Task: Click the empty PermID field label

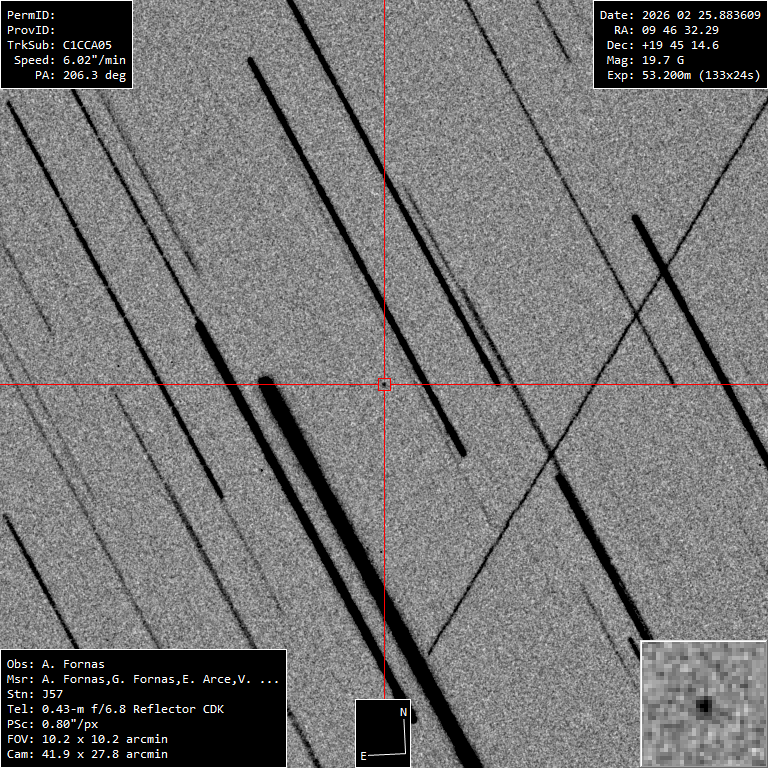Action: pos(31,15)
